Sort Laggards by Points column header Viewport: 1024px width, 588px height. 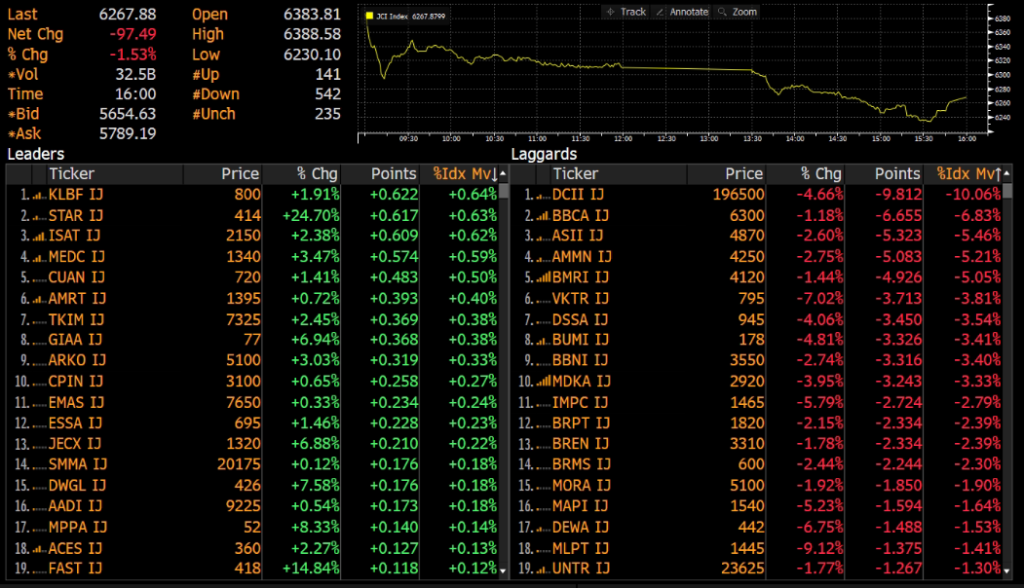pyautogui.click(x=897, y=174)
